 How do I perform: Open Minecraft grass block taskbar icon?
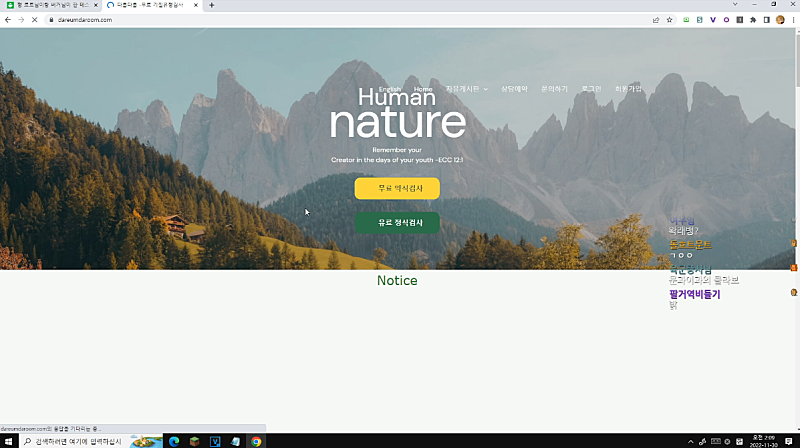click(x=194, y=441)
